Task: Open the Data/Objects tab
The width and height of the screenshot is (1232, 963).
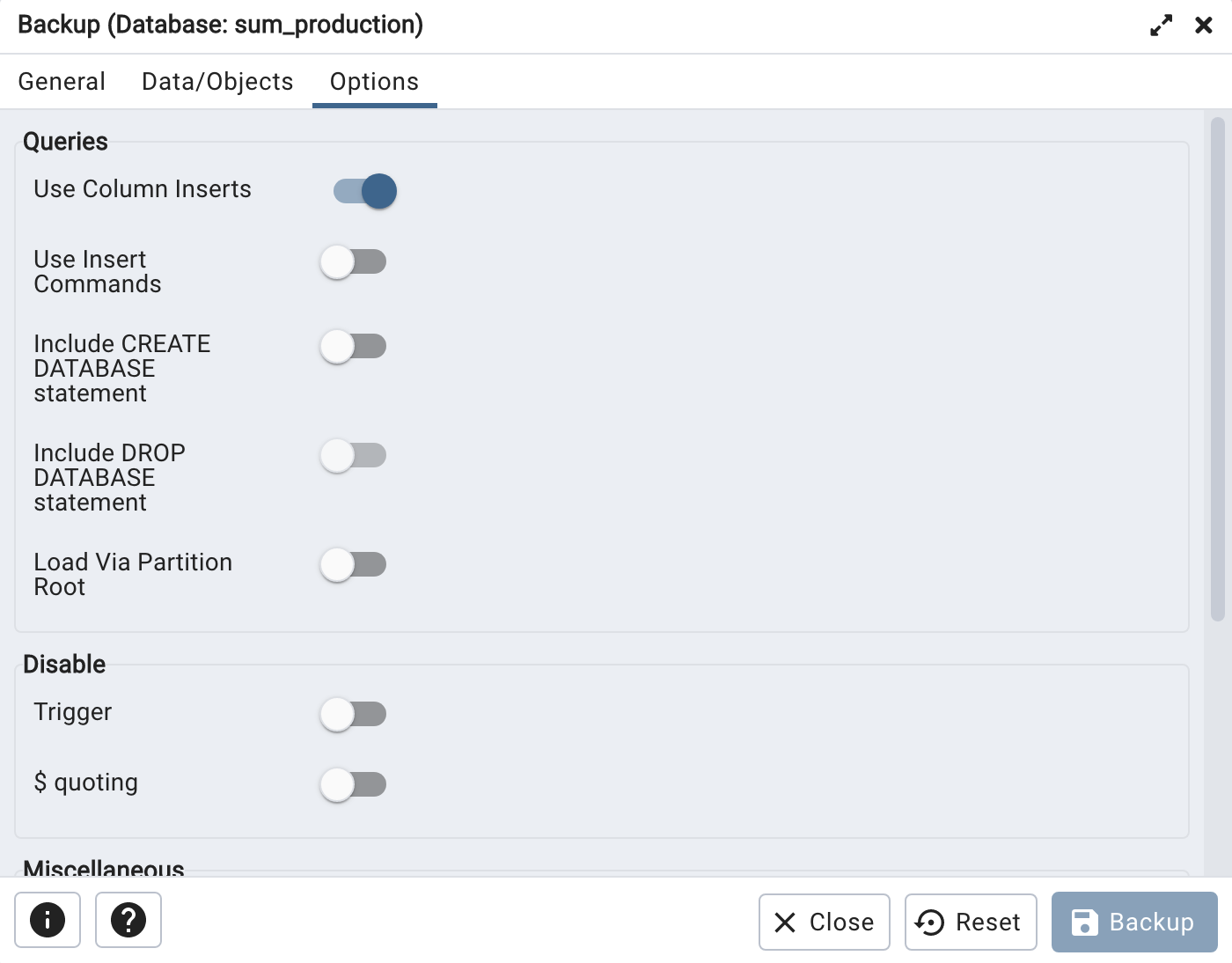Action: (x=217, y=82)
